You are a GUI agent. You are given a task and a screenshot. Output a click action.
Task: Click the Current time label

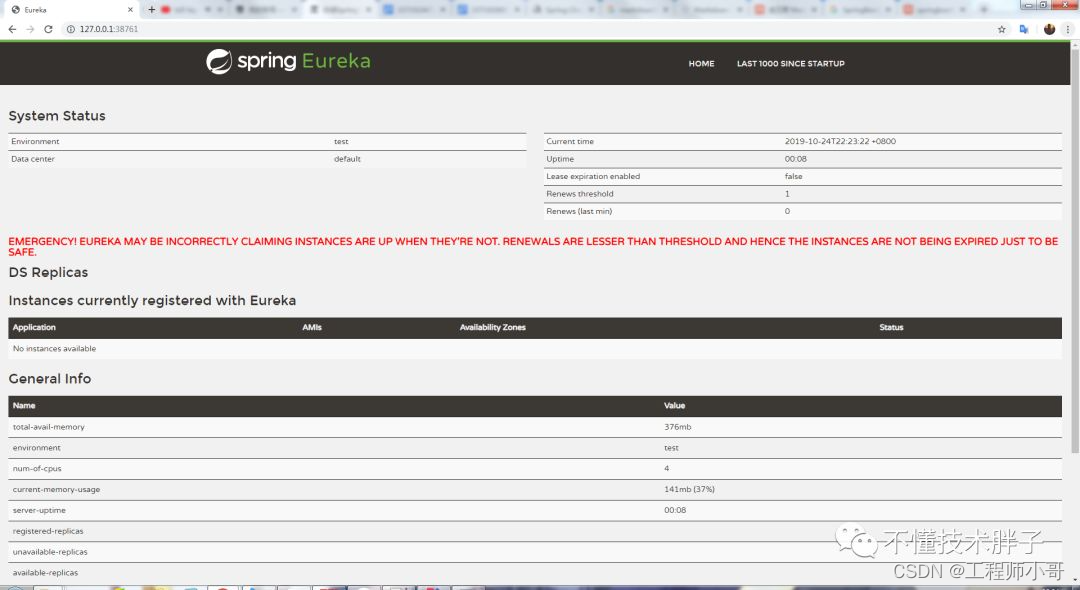coord(570,141)
